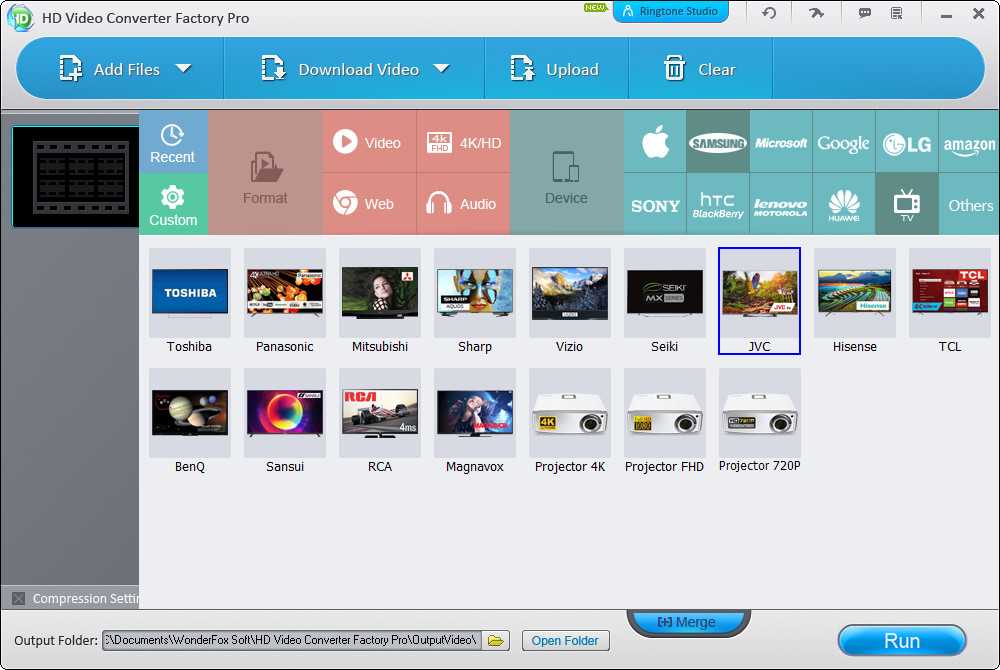The height and width of the screenshot is (670, 1000).
Task: Click the Open Folder button
Action: tap(565, 641)
